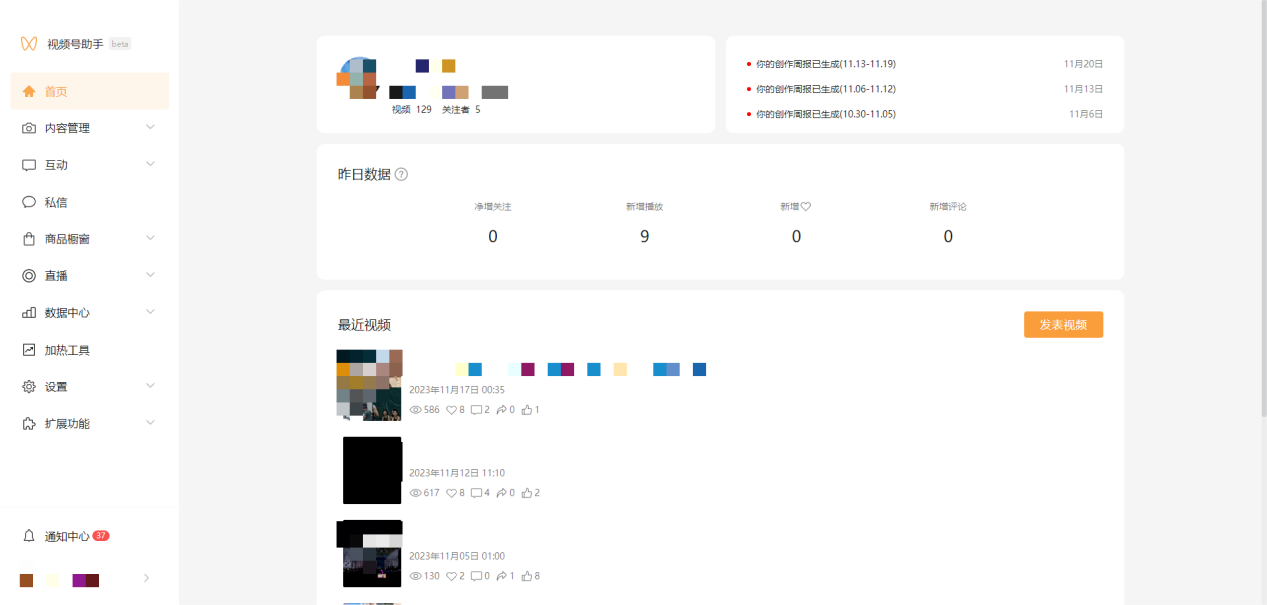Open the 2023年11月05日 video thumbnail

(x=370, y=553)
